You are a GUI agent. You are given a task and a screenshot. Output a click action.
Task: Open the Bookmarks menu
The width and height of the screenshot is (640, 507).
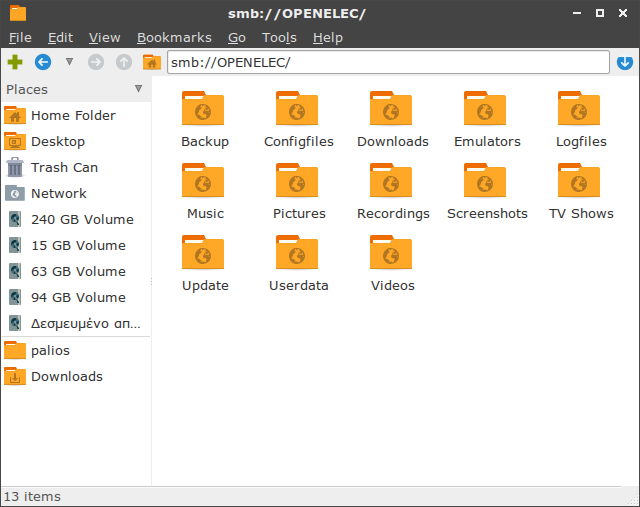[174, 38]
